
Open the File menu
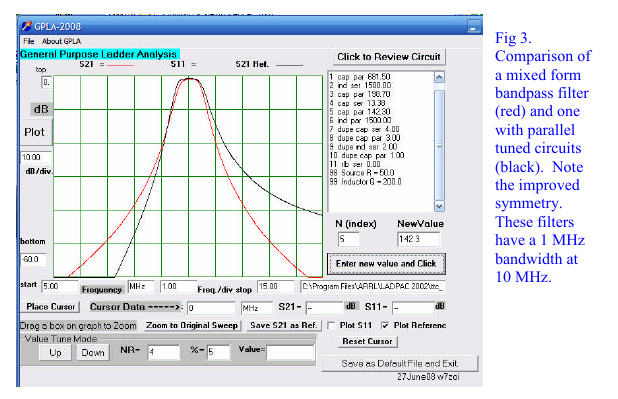click(28, 41)
